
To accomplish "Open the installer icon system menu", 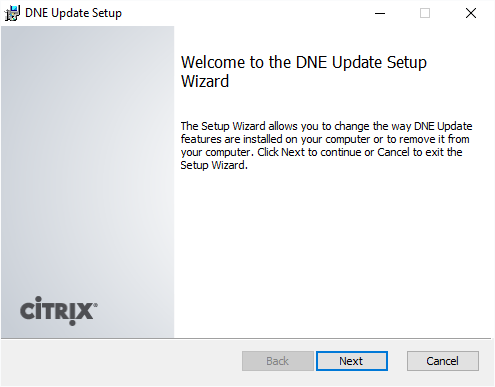I will (12, 13).
